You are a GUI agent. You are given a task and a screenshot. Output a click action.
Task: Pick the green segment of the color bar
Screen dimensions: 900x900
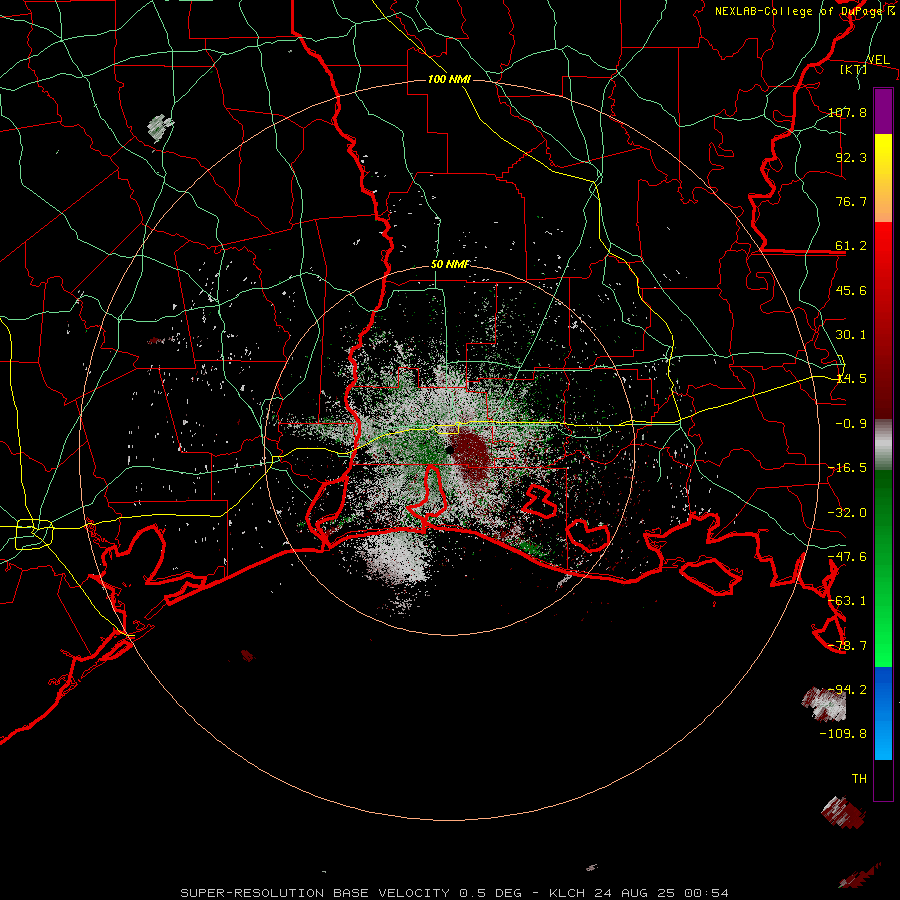(883, 568)
